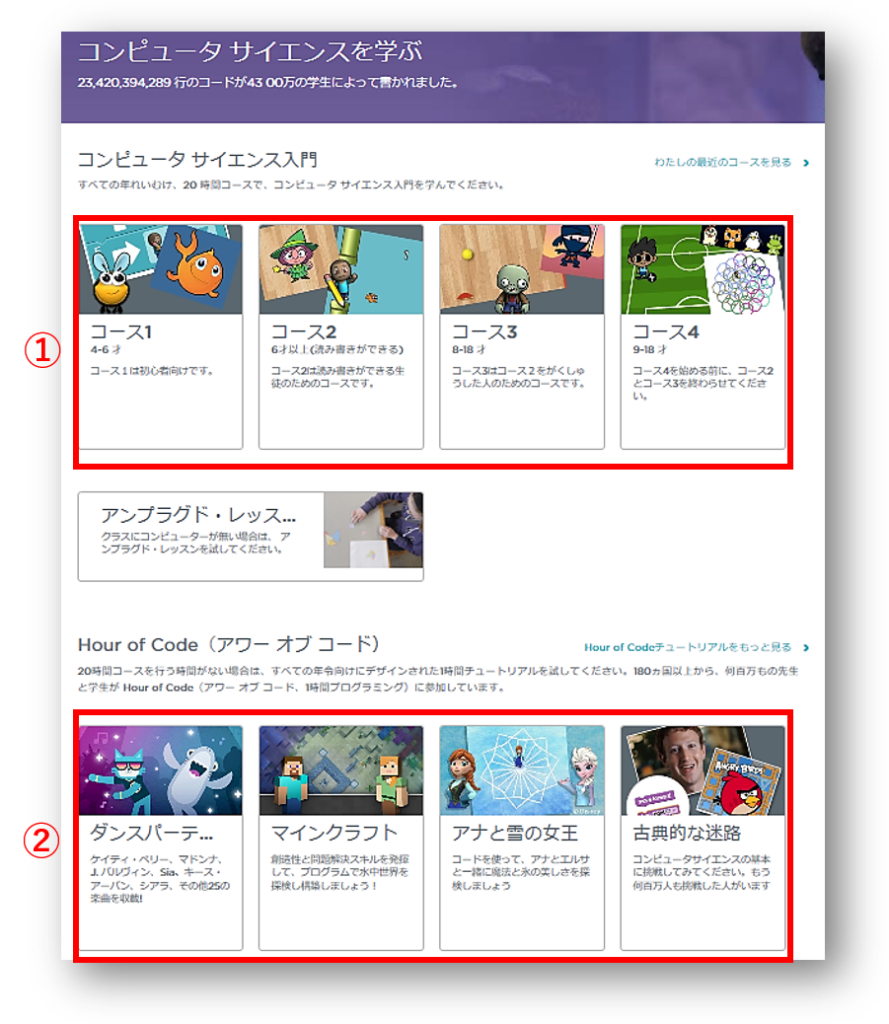Click the Hour of Code（アワー オブ コード） heading
Image resolution: width=889 pixels, height=1024 pixels.
click(x=229, y=645)
